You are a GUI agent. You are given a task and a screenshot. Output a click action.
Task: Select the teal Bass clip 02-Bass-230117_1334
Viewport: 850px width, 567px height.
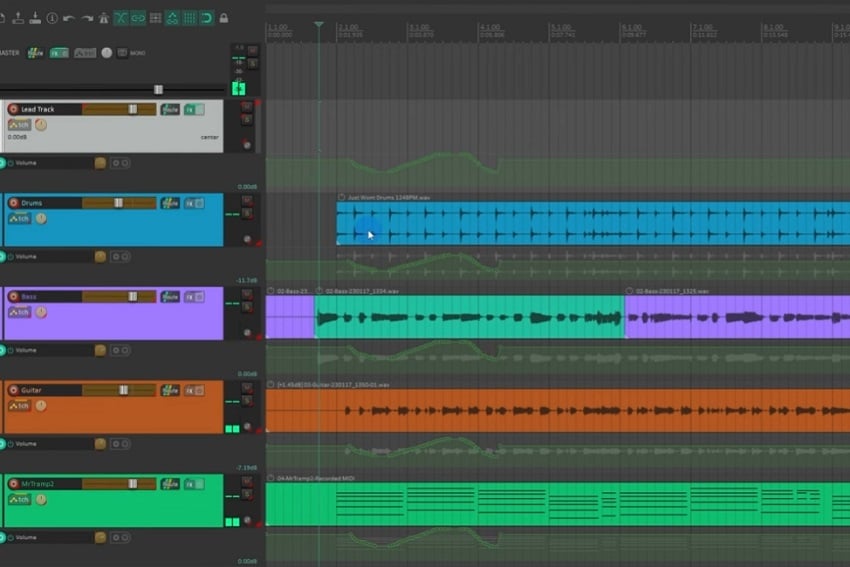[x=469, y=317]
